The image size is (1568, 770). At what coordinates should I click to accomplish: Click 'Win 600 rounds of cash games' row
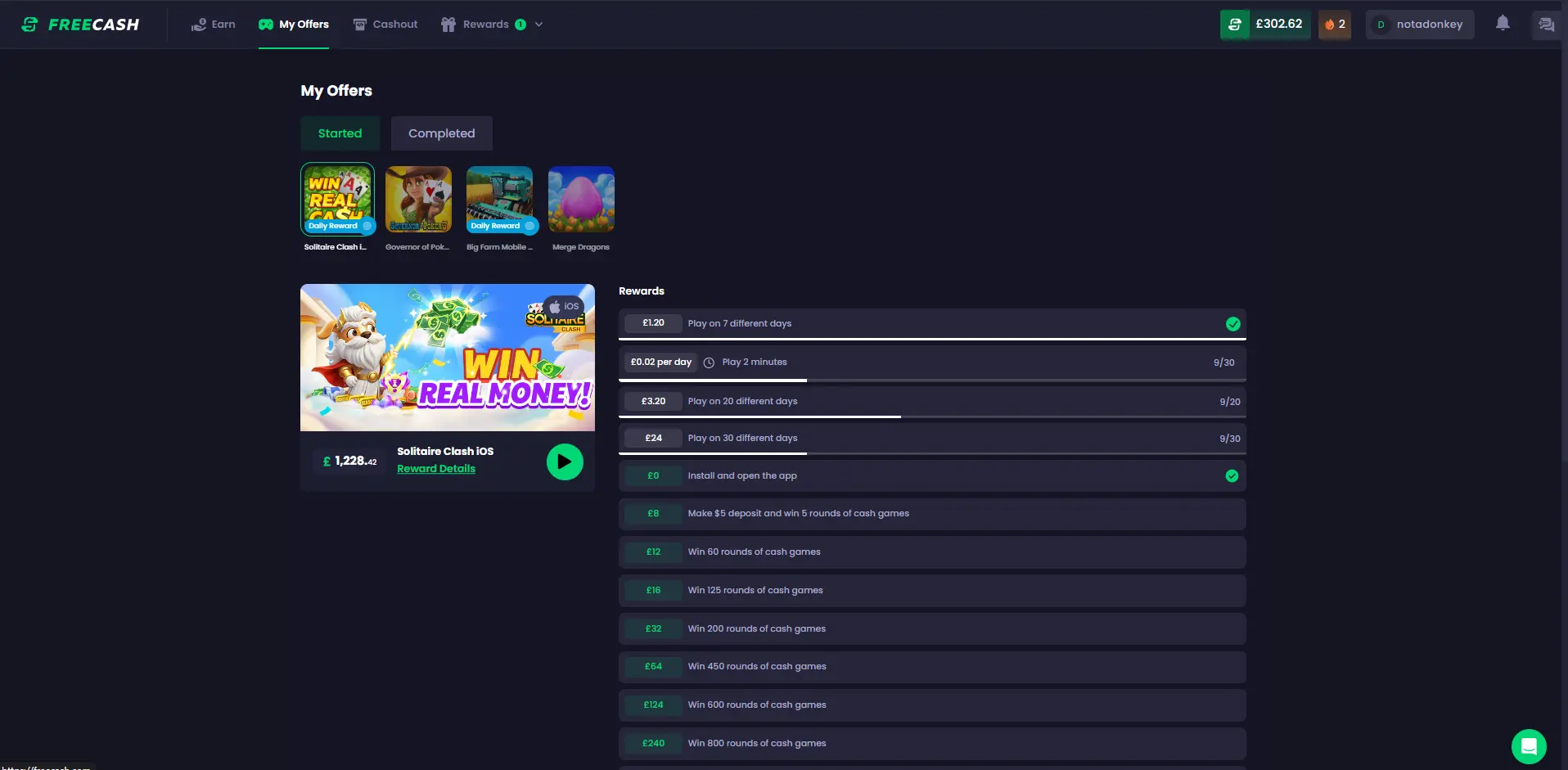[932, 705]
